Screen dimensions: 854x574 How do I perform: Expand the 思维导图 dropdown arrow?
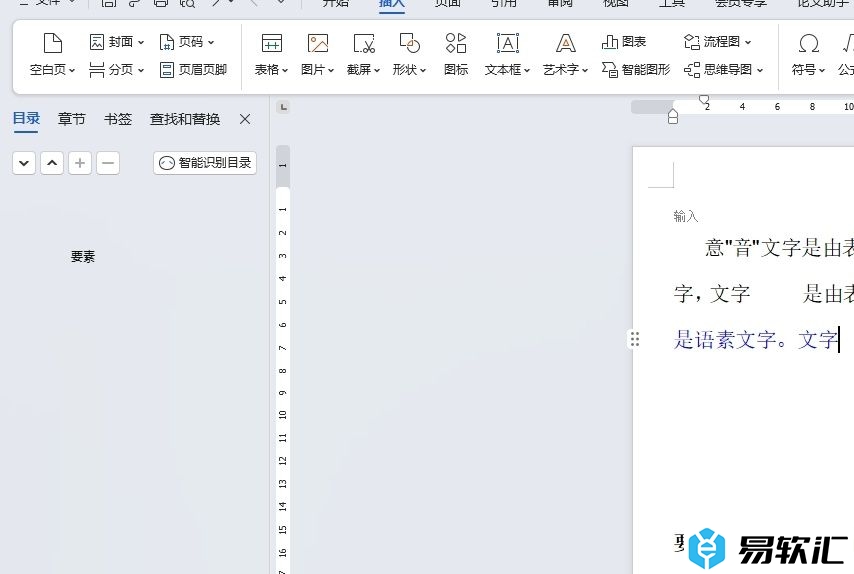pyautogui.click(x=759, y=70)
